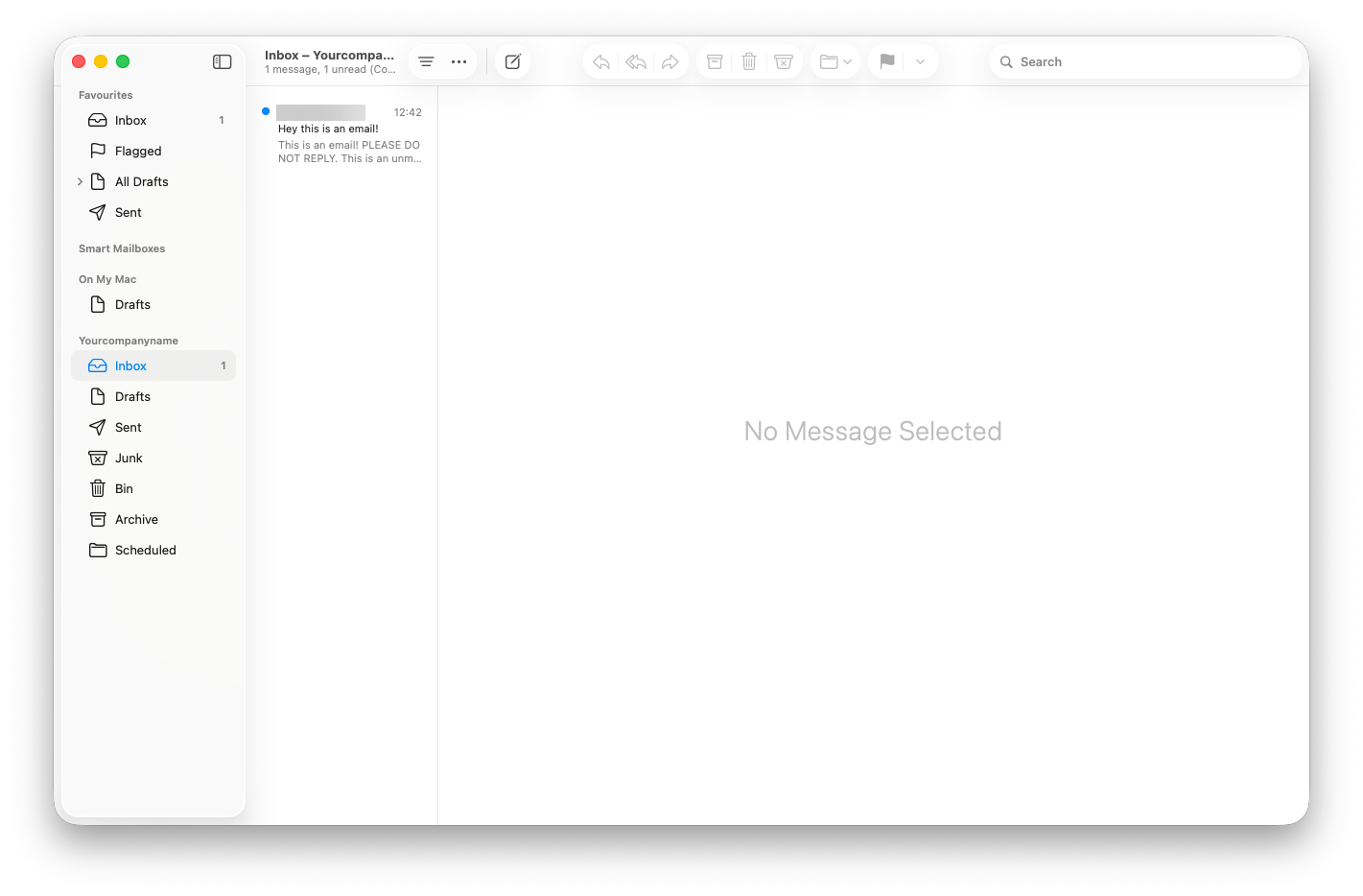Archive message using toolbar archive icon
The width and height of the screenshot is (1363, 896).
tap(715, 61)
